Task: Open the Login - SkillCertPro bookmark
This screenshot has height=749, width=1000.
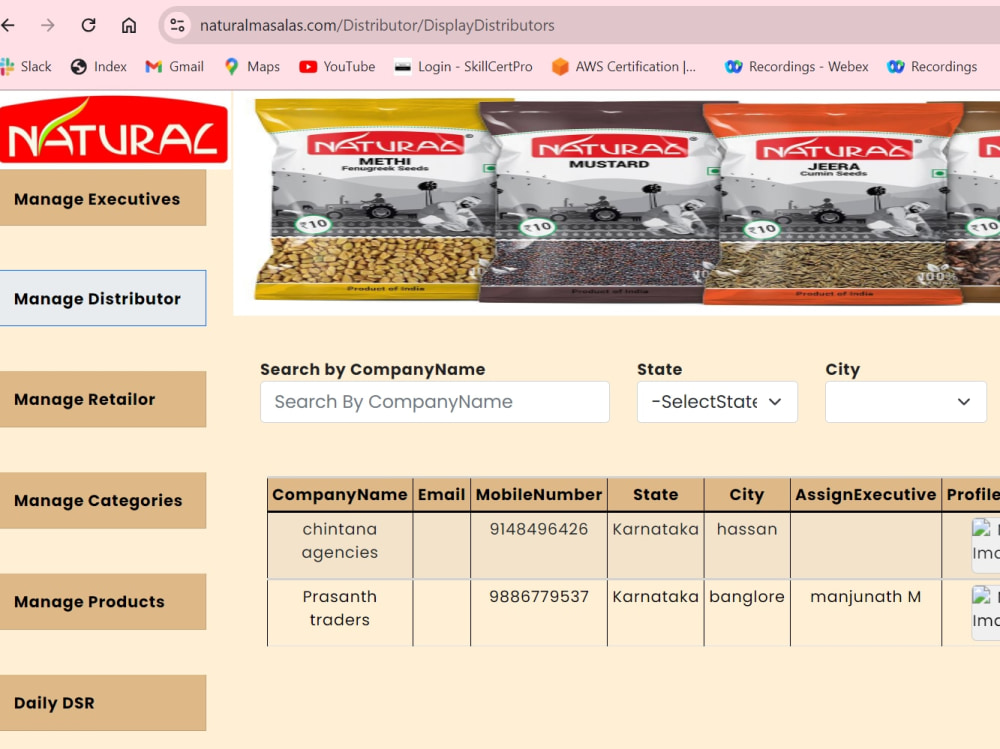Action: tap(464, 66)
